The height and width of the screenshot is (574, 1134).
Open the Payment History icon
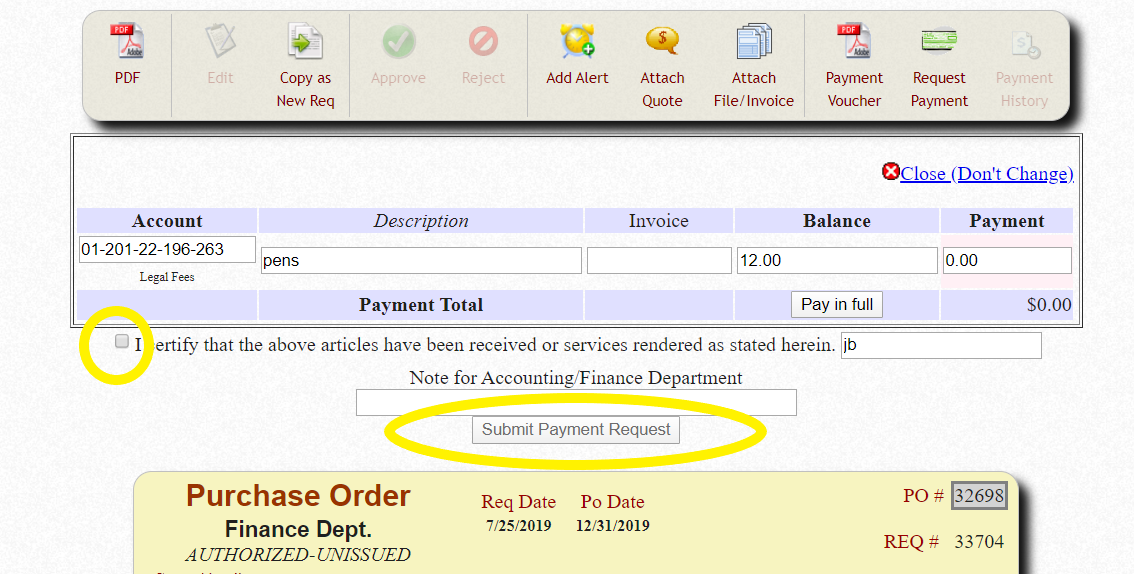[1024, 44]
